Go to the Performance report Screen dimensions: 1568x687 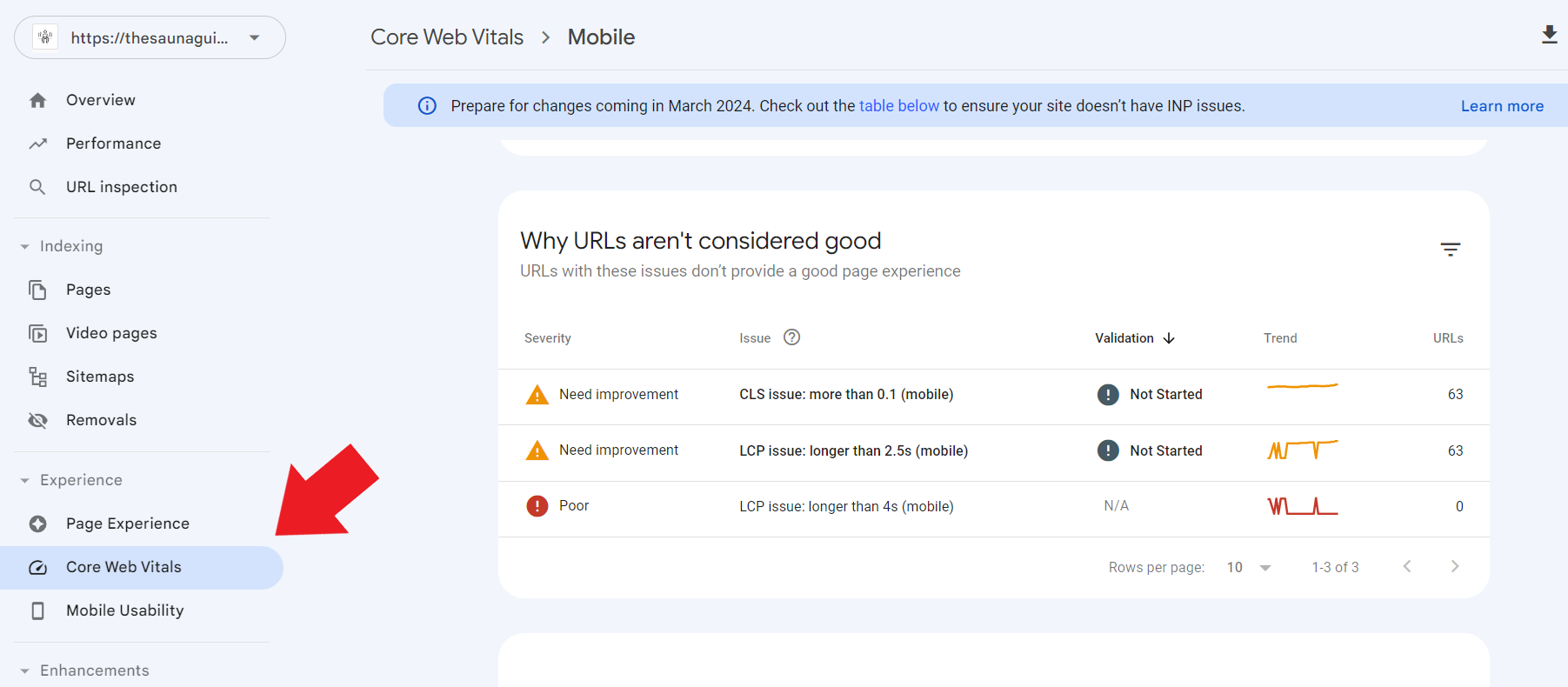pos(113,143)
